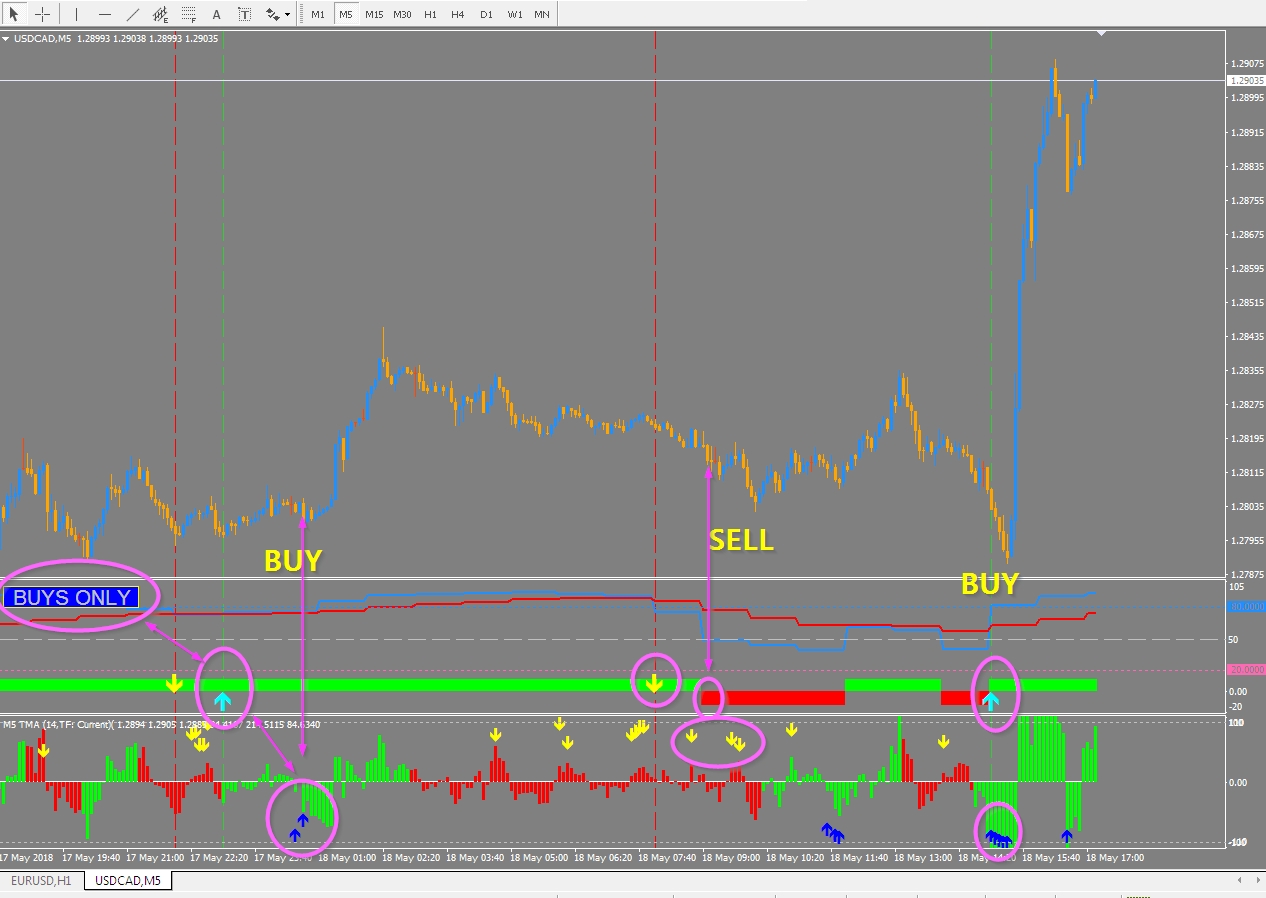Switch chart to W1 weekly timeframe
The width and height of the screenshot is (1266, 898).
tap(514, 14)
